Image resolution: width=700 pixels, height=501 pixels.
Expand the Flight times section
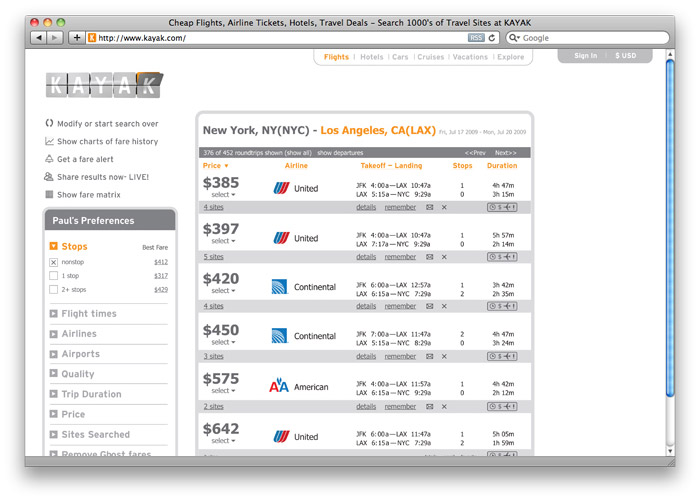click(x=54, y=313)
